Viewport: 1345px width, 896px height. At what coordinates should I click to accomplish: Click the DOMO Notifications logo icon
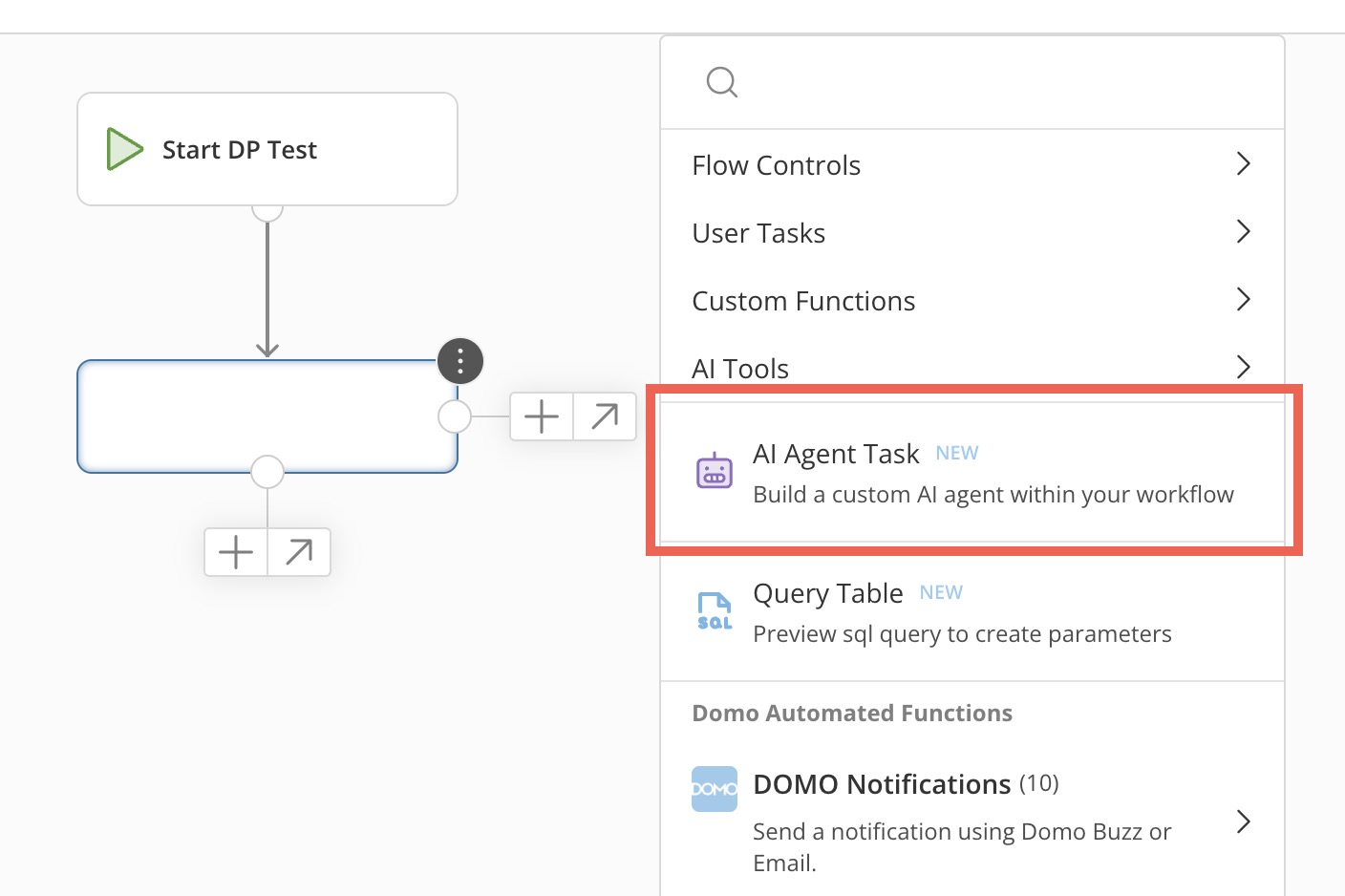714,788
